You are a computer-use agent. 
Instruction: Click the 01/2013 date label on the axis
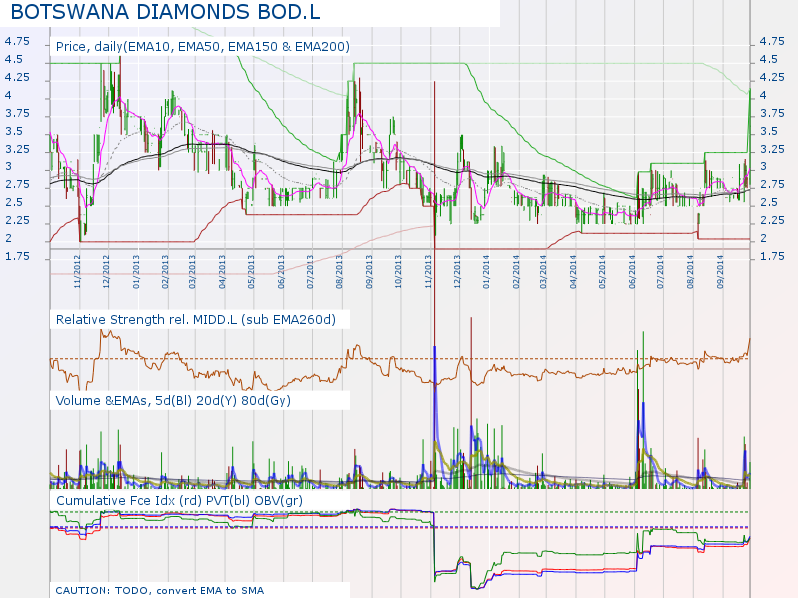136,272
